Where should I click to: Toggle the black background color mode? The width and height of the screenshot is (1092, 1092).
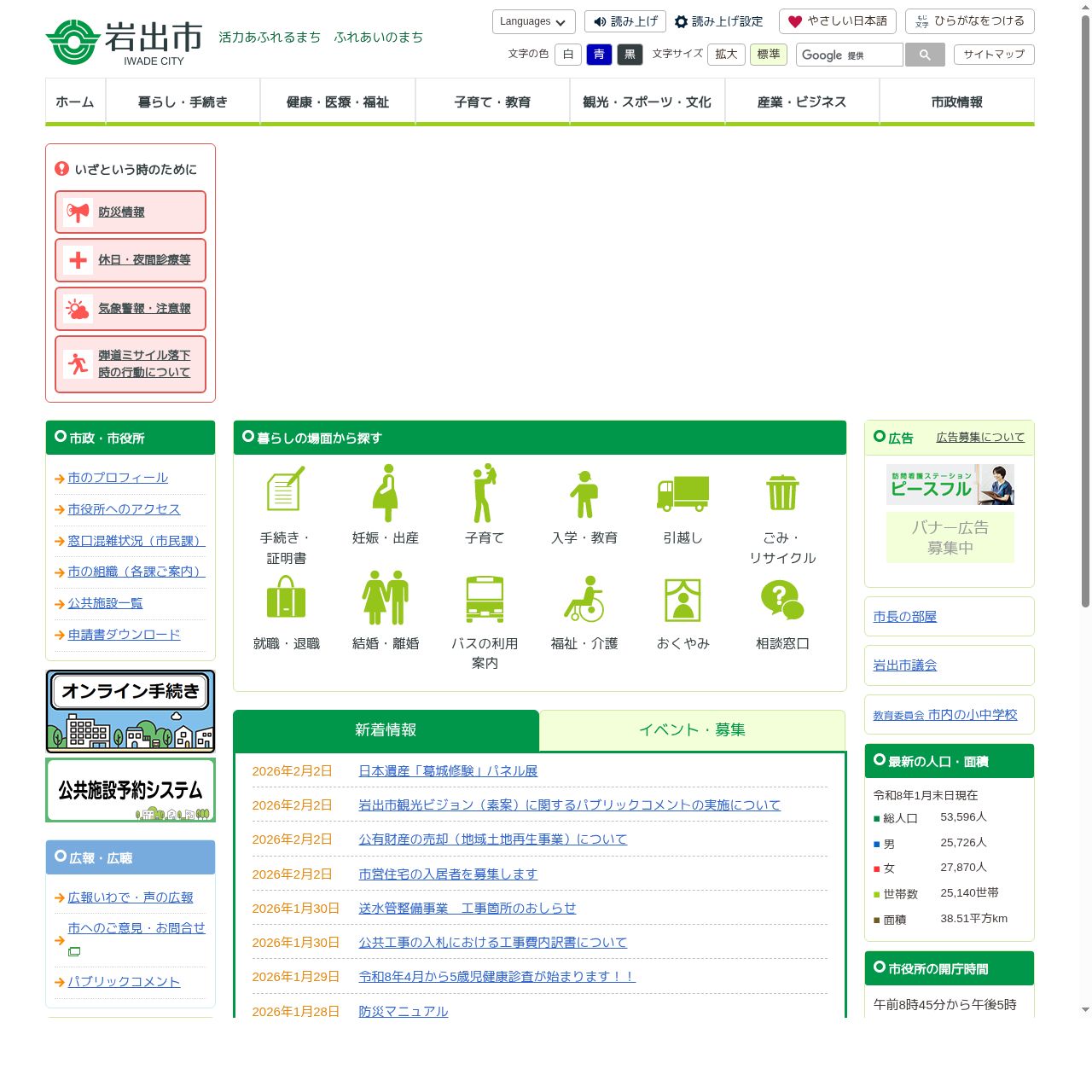coord(630,55)
